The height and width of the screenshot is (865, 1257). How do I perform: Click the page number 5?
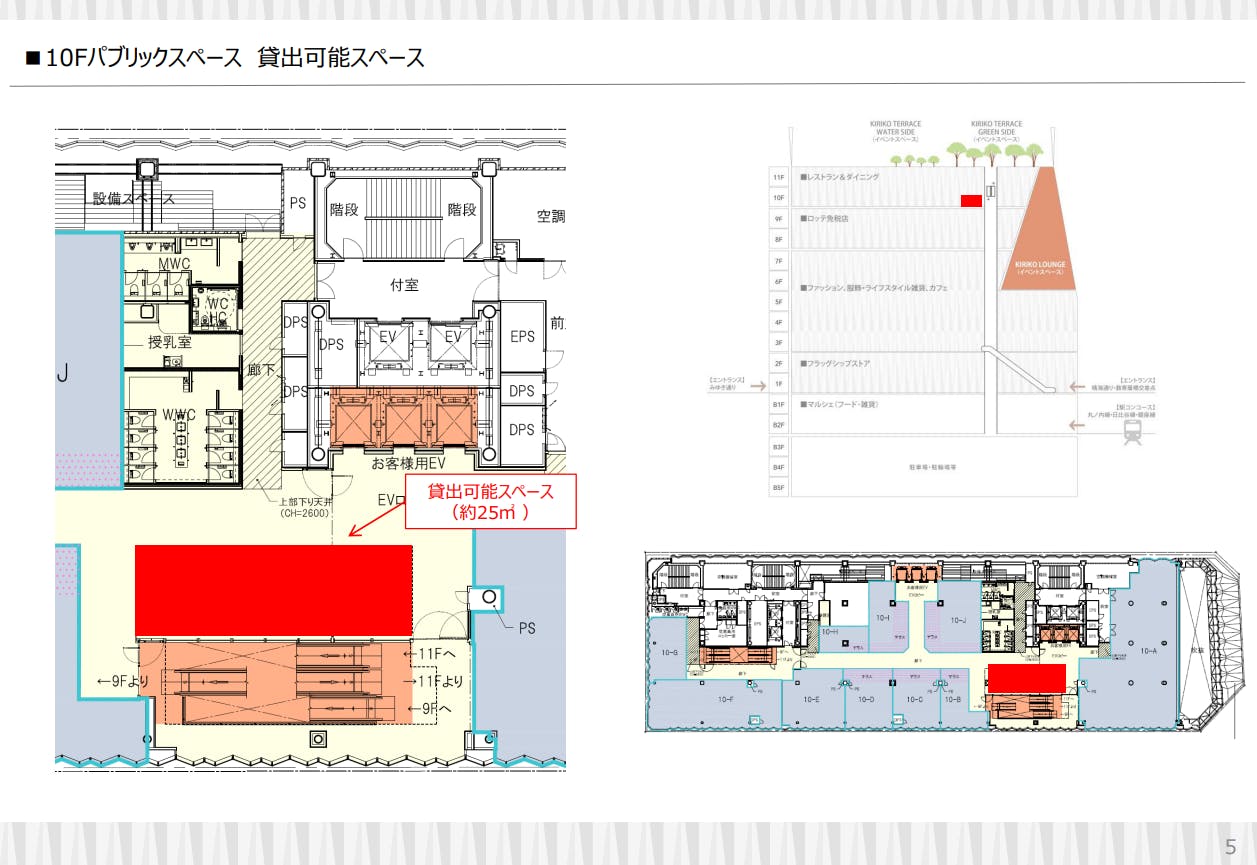[1231, 845]
